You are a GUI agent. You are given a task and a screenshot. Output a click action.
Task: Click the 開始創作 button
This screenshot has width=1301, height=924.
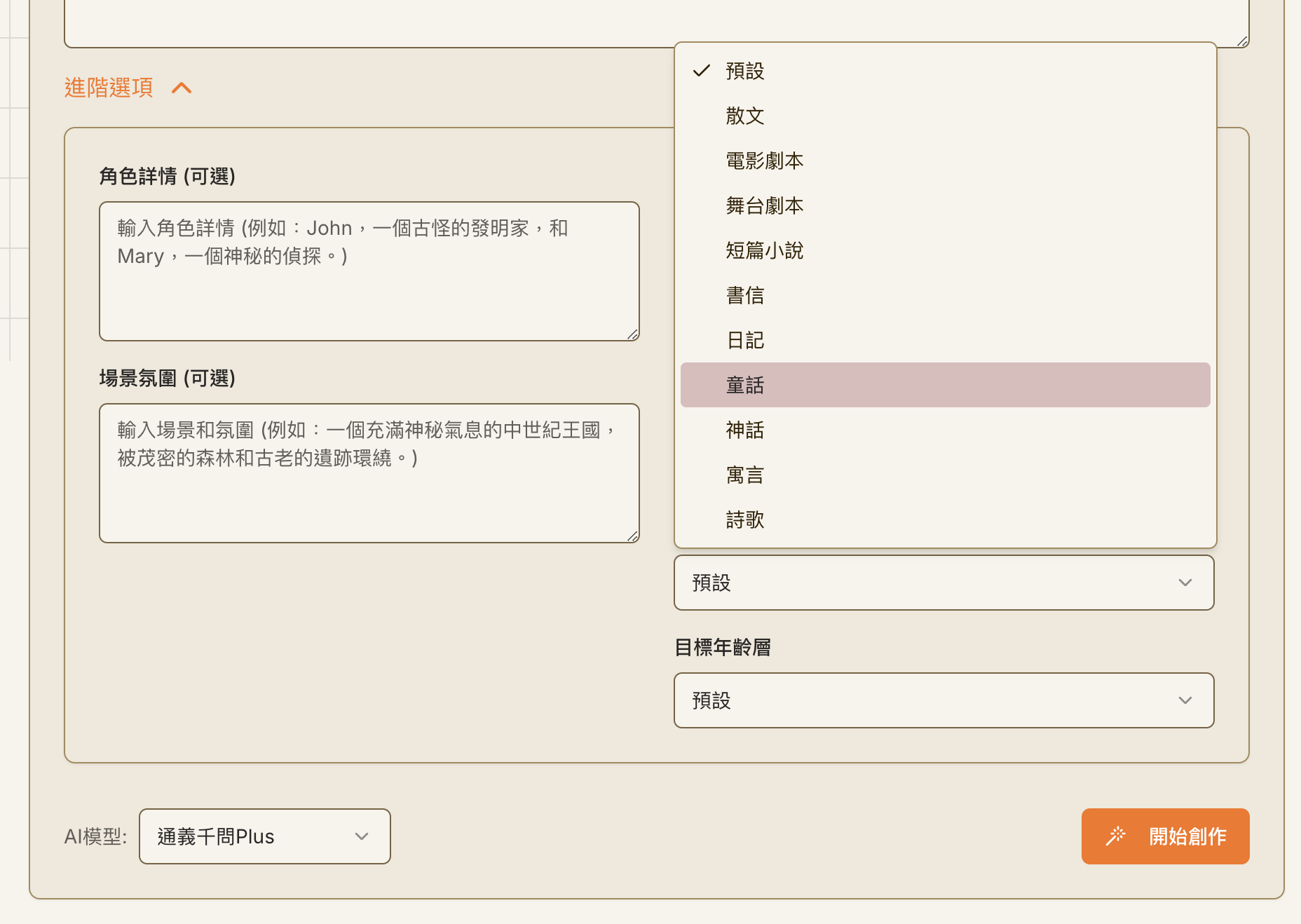(x=1165, y=836)
